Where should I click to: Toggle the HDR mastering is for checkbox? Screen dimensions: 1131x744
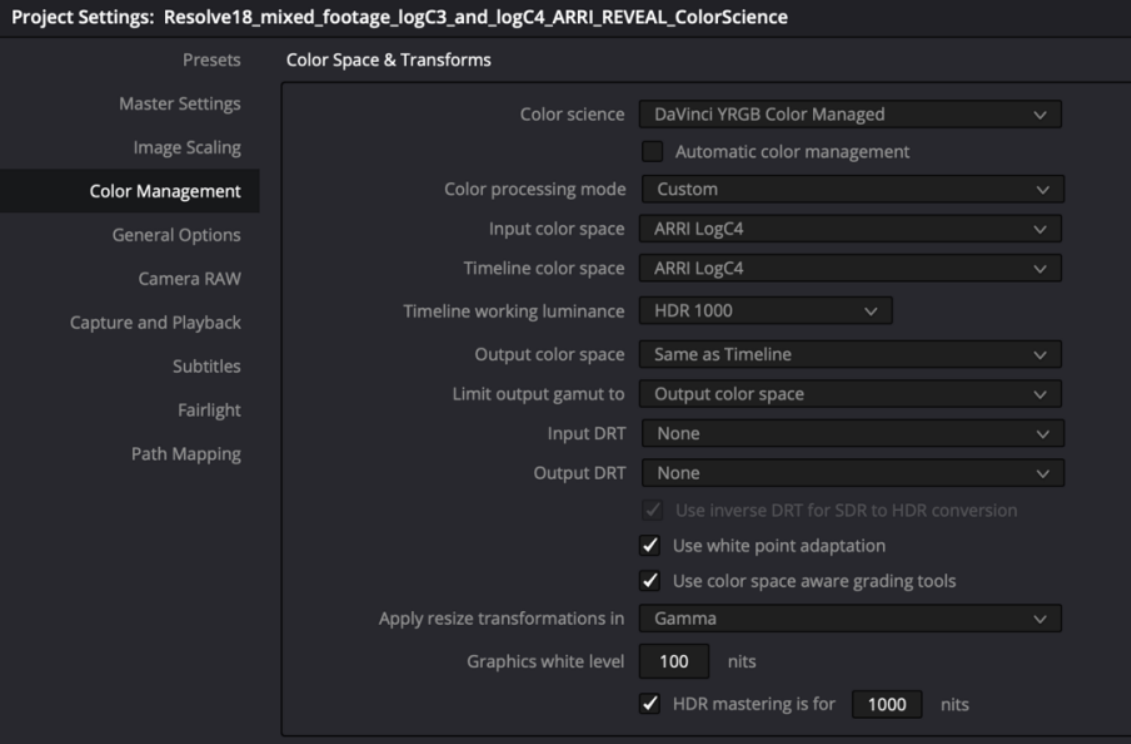tap(650, 704)
